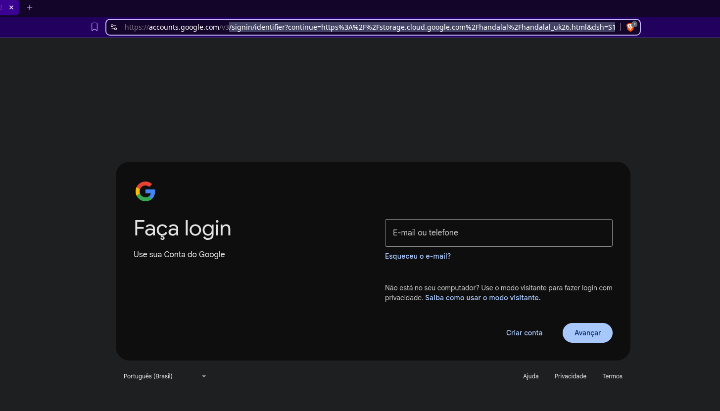Open the Termos footer link
Image resolution: width=720 pixels, height=411 pixels.
coord(612,376)
